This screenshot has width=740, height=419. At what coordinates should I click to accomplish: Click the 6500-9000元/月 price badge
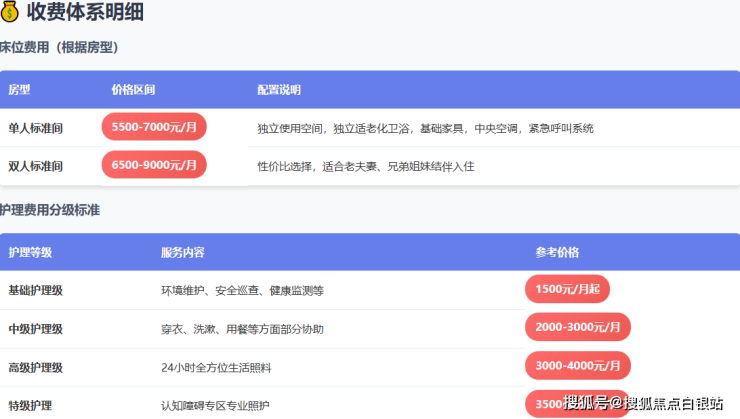(x=154, y=165)
